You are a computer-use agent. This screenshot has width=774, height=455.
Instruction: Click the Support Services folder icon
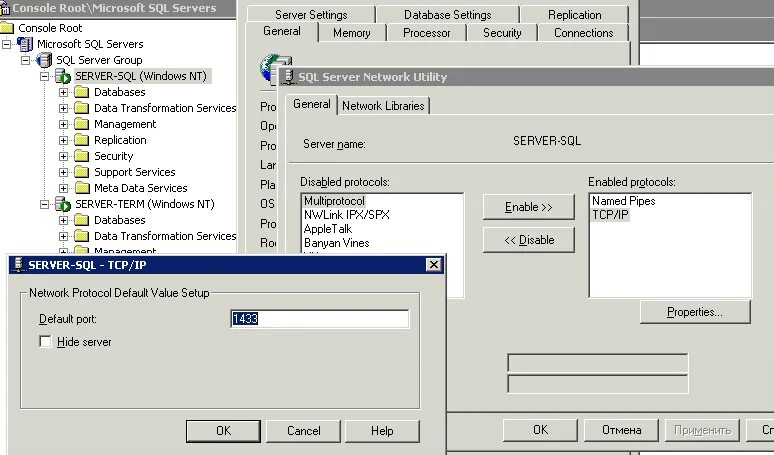click(81, 172)
